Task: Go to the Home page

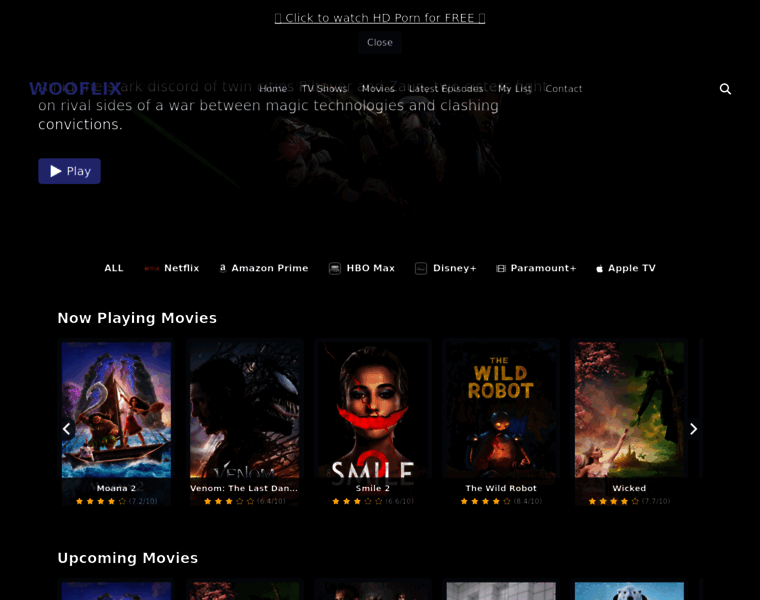Action: click(273, 89)
